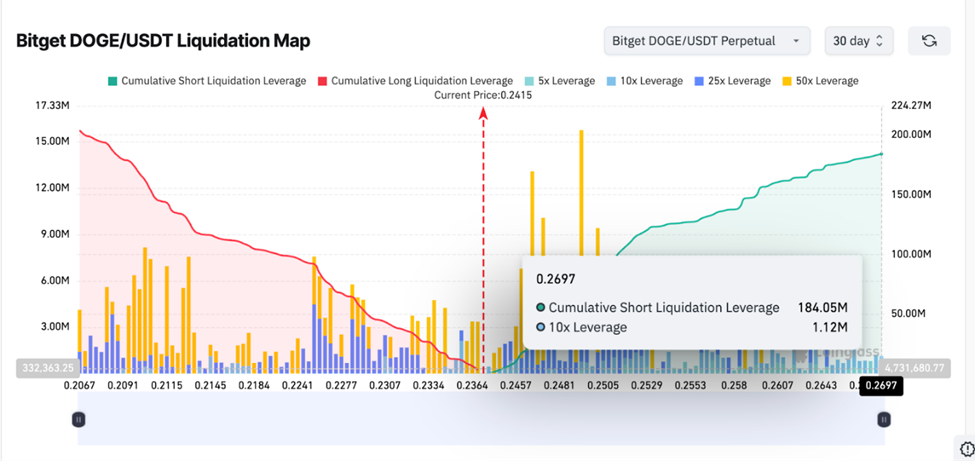975x461 pixels.
Task: Click x-axis label 0.2277
Action: pos(342,386)
